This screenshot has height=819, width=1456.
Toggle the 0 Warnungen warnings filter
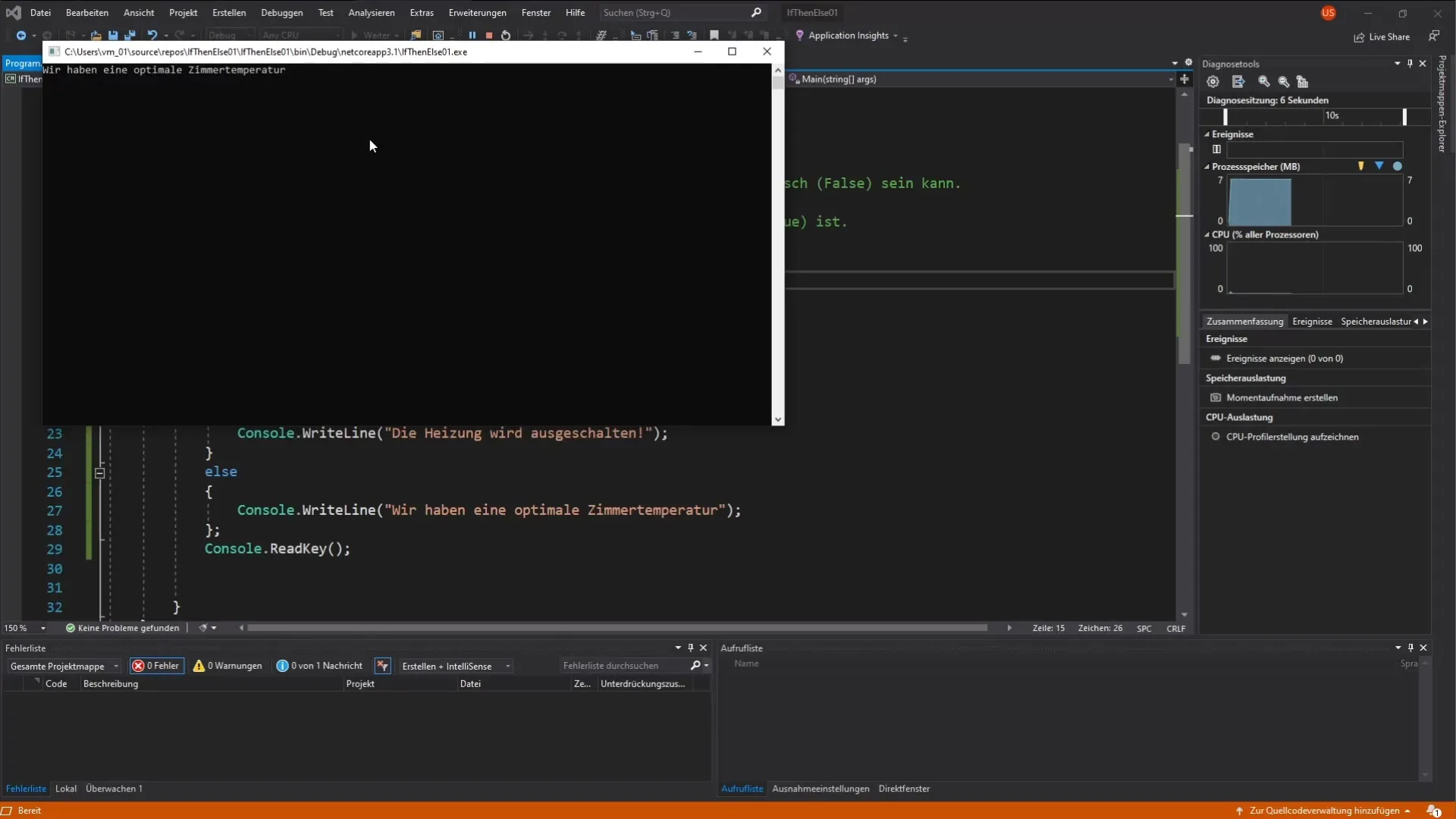(227, 666)
